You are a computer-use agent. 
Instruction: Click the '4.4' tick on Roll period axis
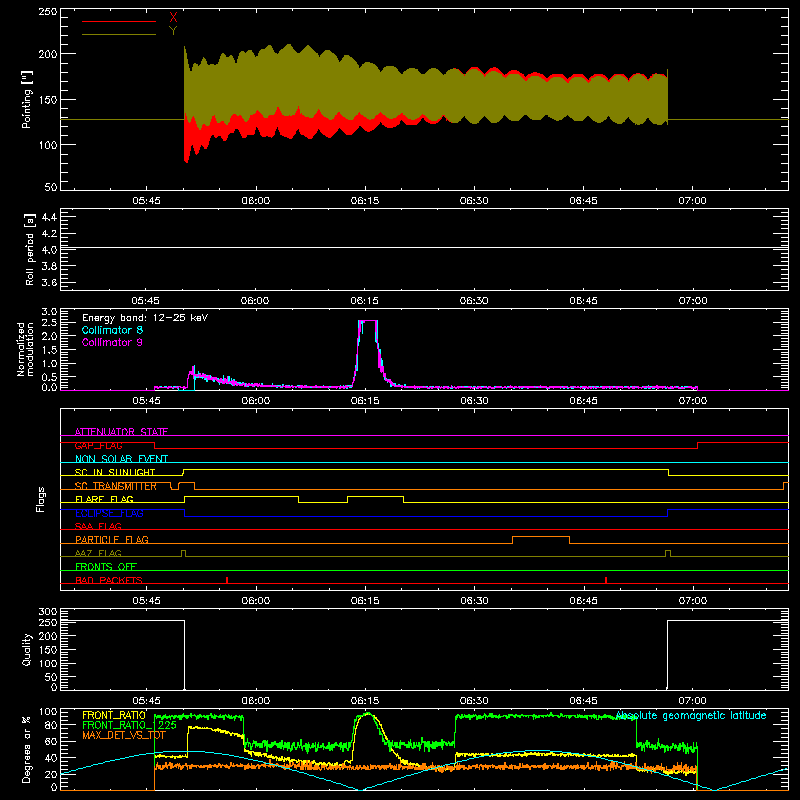(x=49, y=217)
